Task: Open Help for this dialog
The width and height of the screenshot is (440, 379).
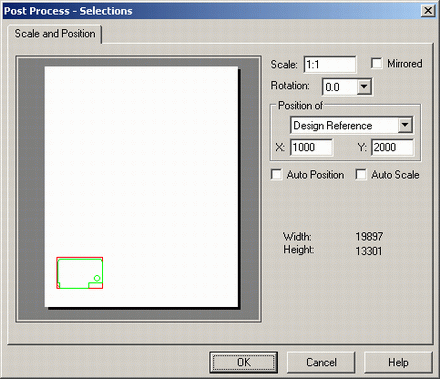Action: (398, 362)
